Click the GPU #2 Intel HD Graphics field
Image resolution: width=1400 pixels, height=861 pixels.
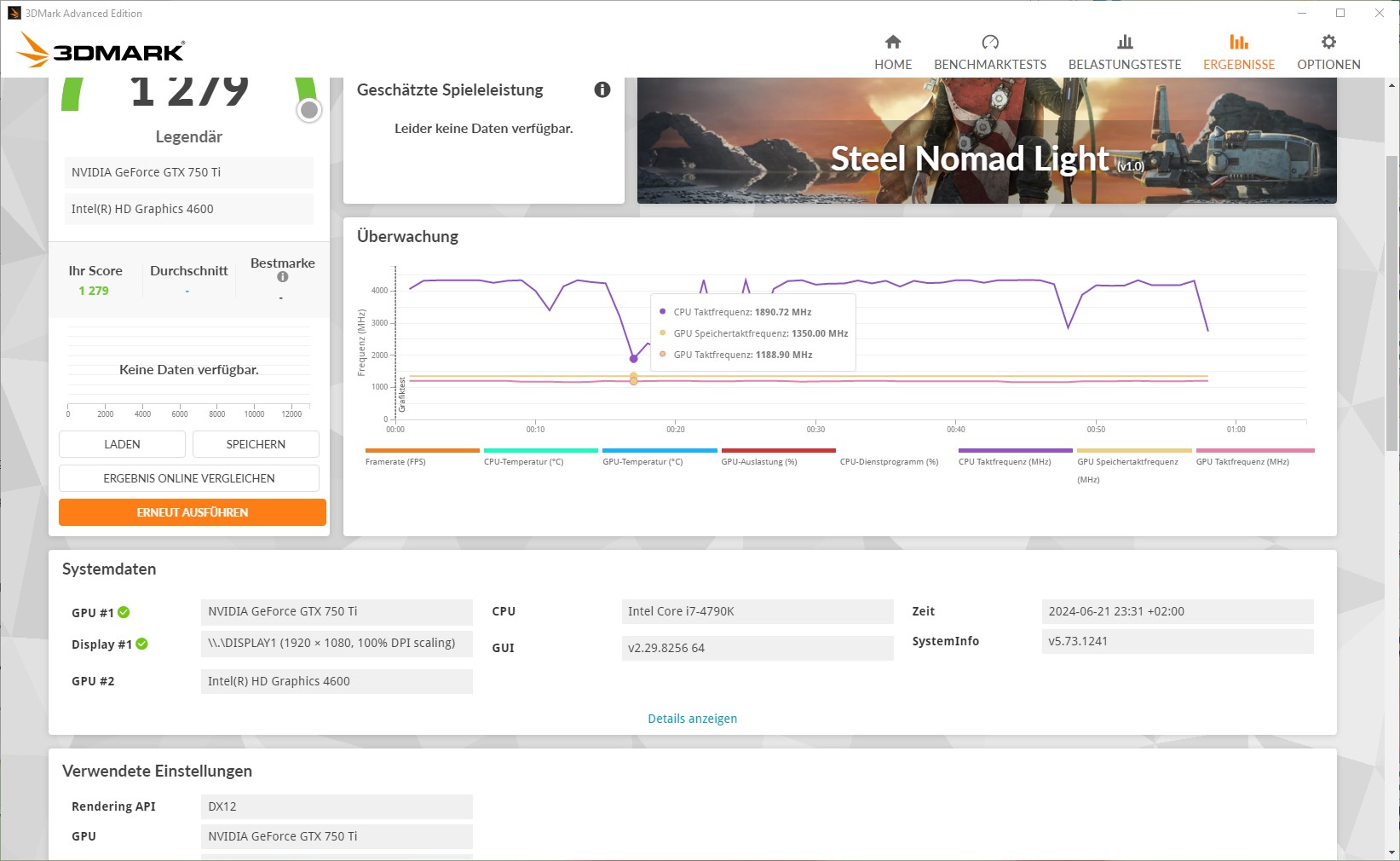click(x=337, y=681)
